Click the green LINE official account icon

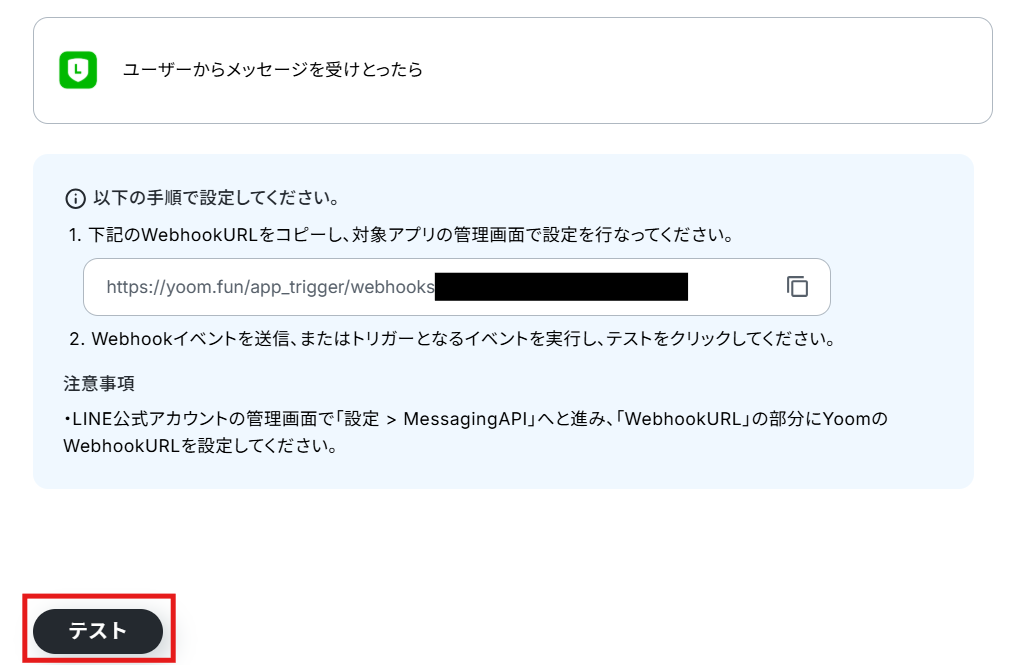pyautogui.click(x=78, y=70)
